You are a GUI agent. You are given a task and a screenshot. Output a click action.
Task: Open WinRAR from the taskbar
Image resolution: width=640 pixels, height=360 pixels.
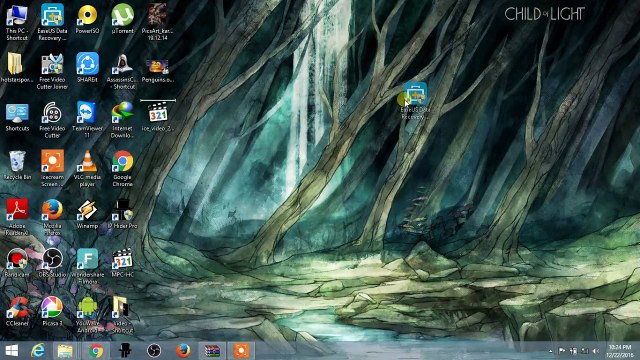[x=212, y=351]
